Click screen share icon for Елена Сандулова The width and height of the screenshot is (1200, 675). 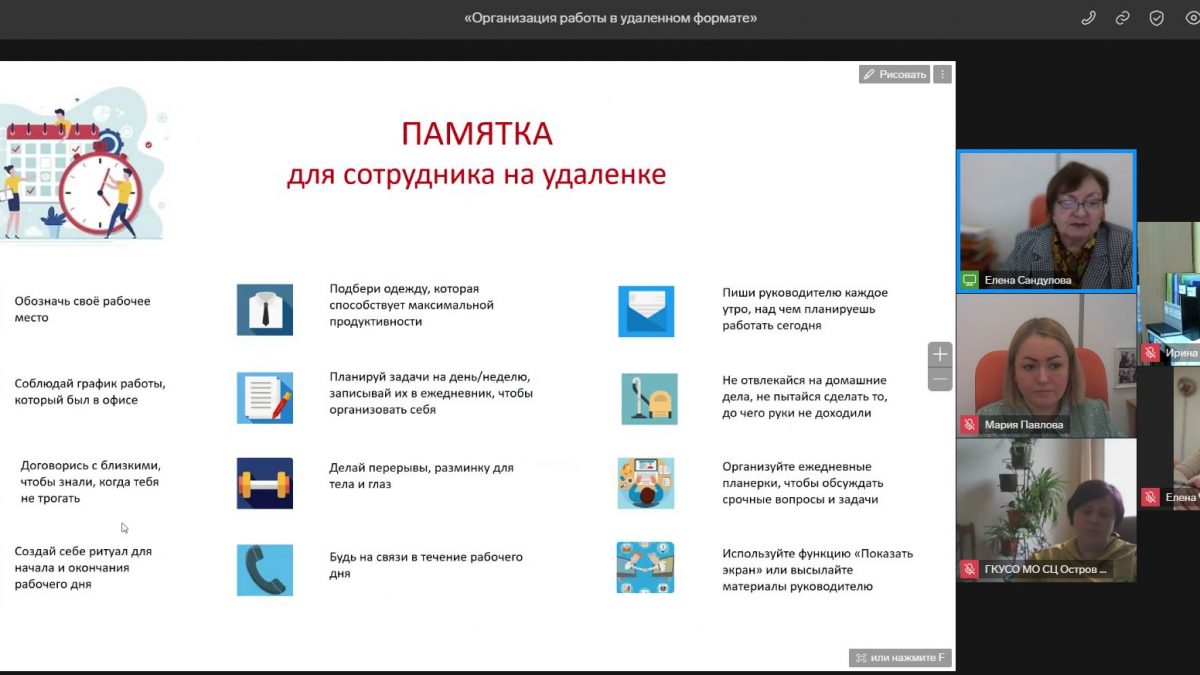(x=969, y=280)
